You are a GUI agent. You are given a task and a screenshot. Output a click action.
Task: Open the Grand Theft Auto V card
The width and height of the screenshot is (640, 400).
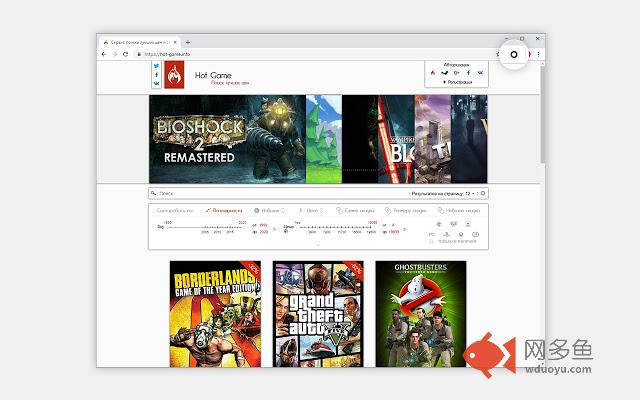click(x=318, y=314)
